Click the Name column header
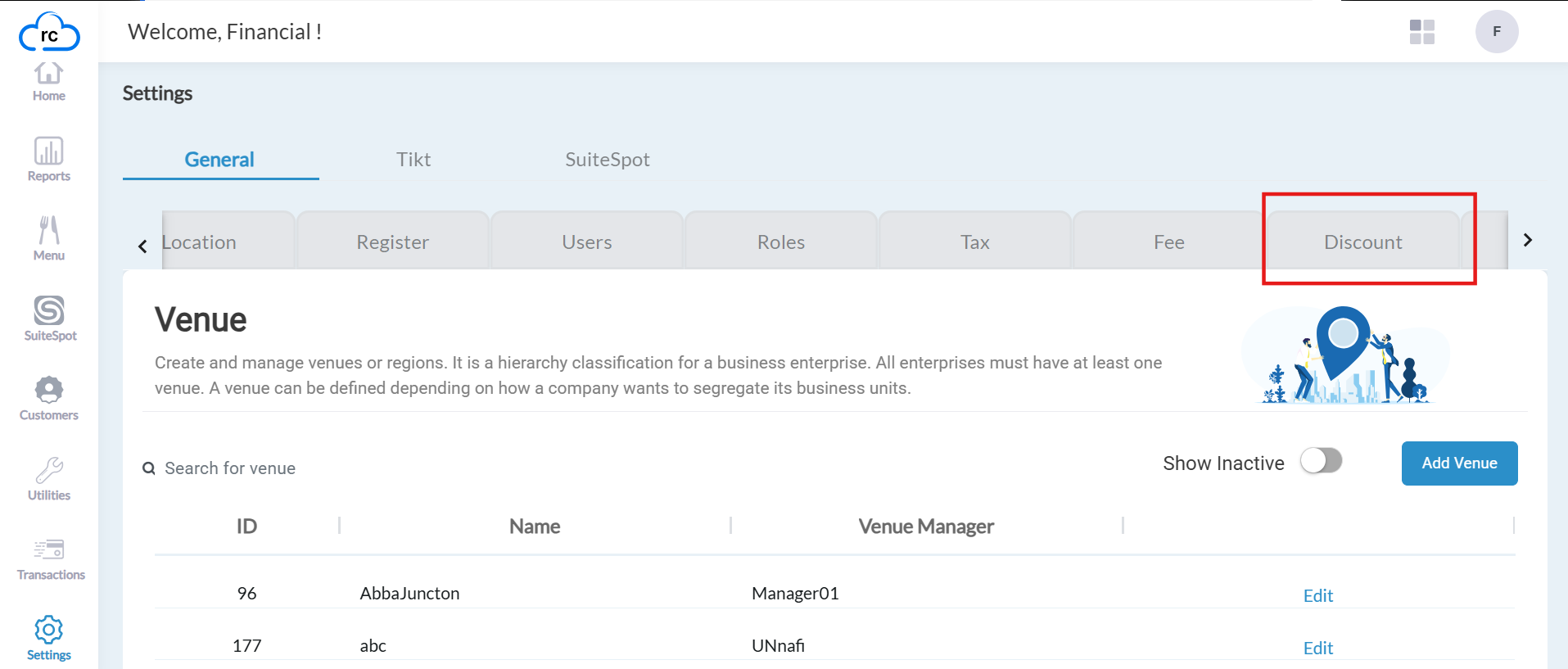The image size is (1568, 669). 535,527
